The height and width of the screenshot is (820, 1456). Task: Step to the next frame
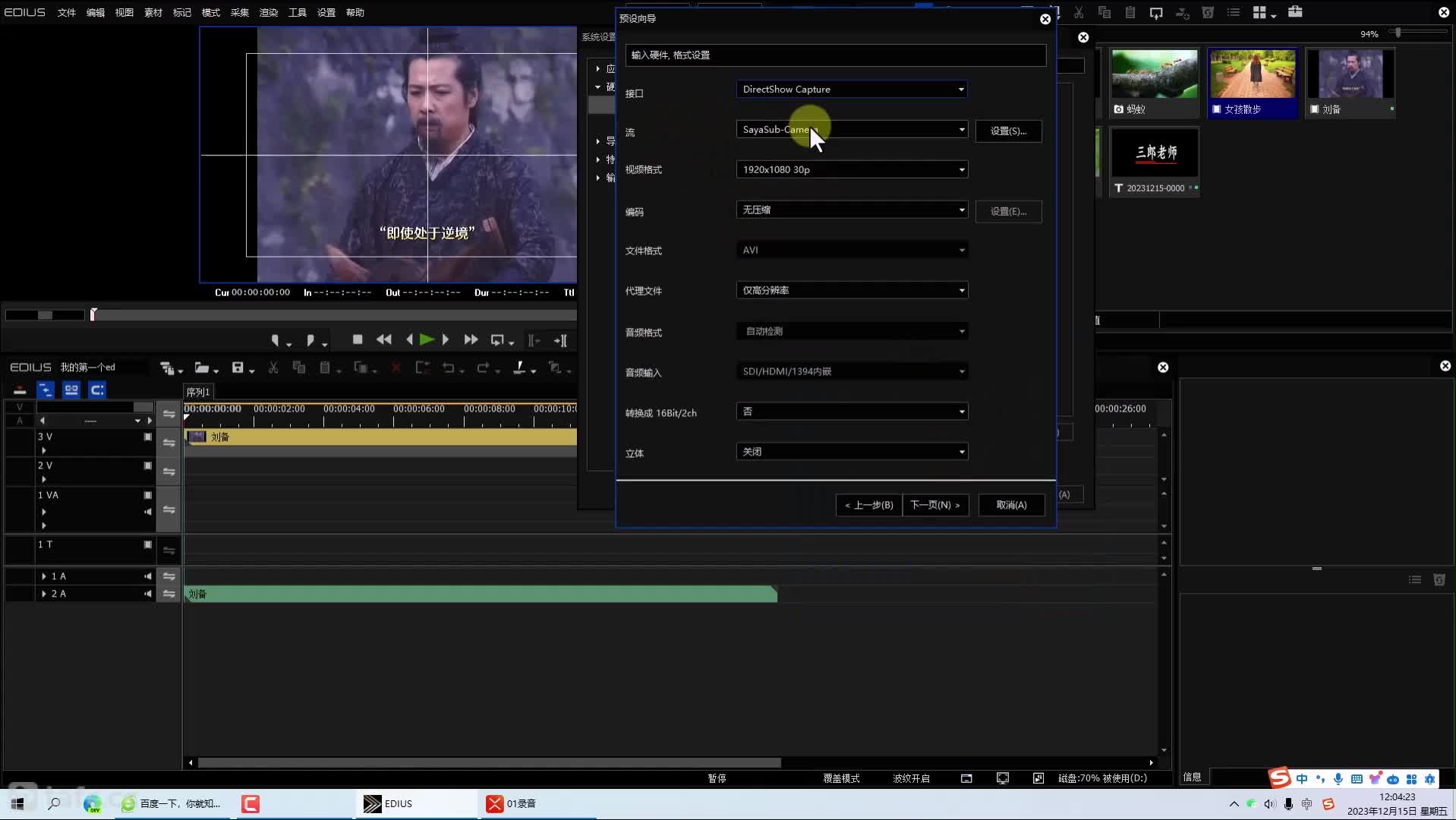(446, 339)
